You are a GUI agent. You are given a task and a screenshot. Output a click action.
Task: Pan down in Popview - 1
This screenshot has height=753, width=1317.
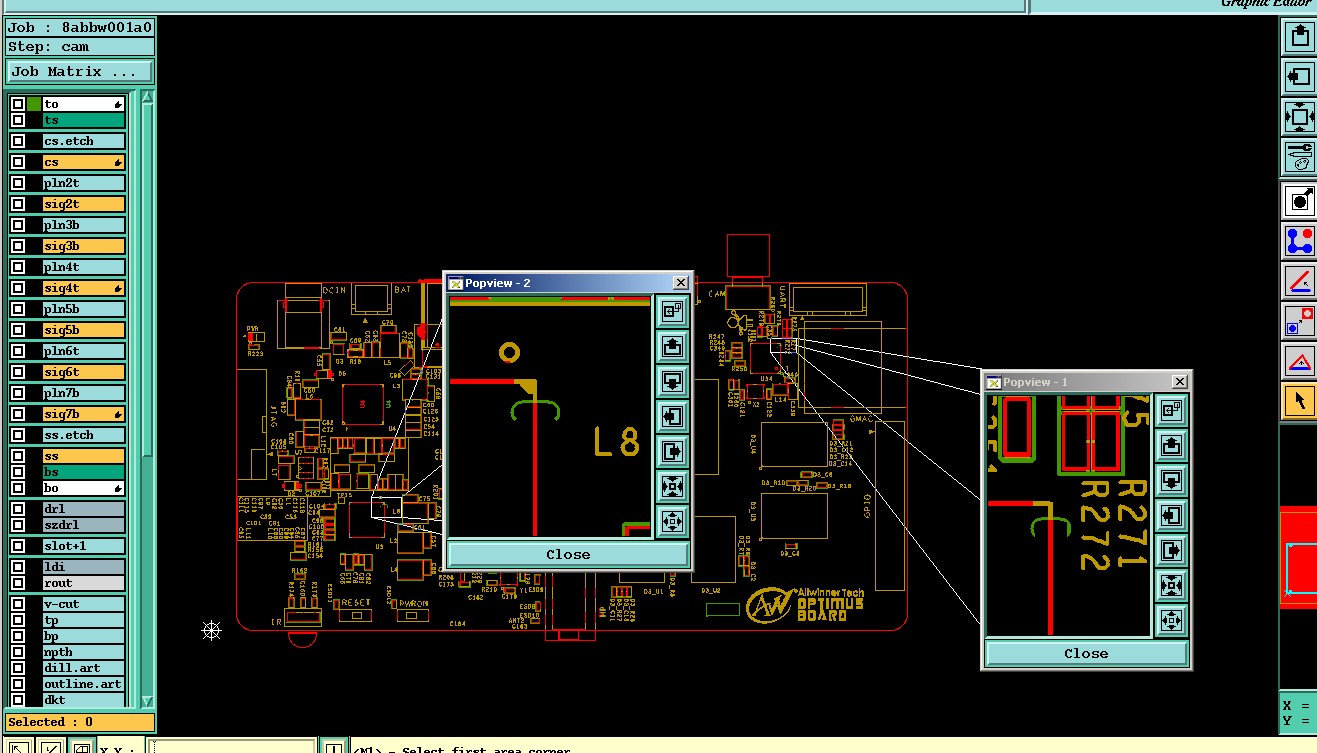point(1171,480)
